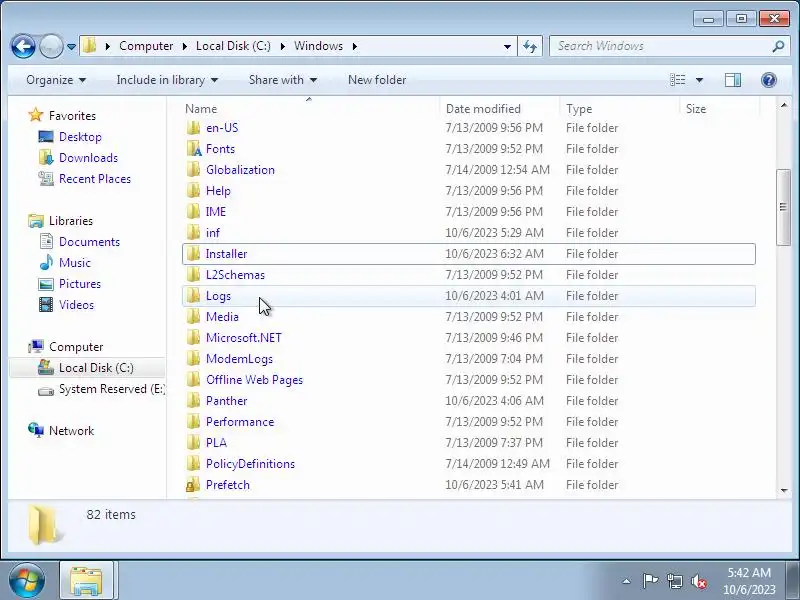The image size is (800, 600).
Task: Go back with the Back arrow button
Action: coord(23,46)
